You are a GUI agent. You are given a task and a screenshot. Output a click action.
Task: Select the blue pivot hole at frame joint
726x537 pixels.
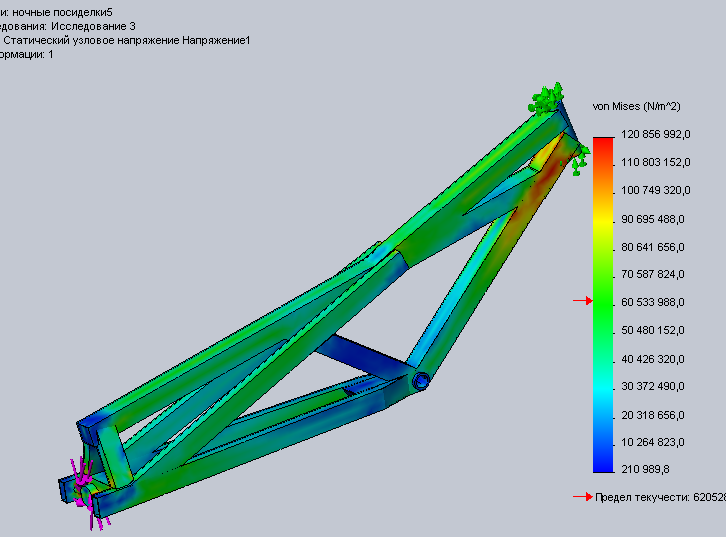421,381
